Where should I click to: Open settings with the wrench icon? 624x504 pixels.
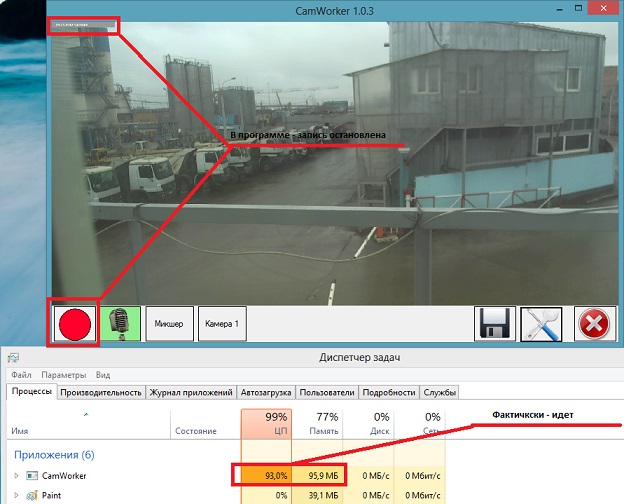coord(542,324)
